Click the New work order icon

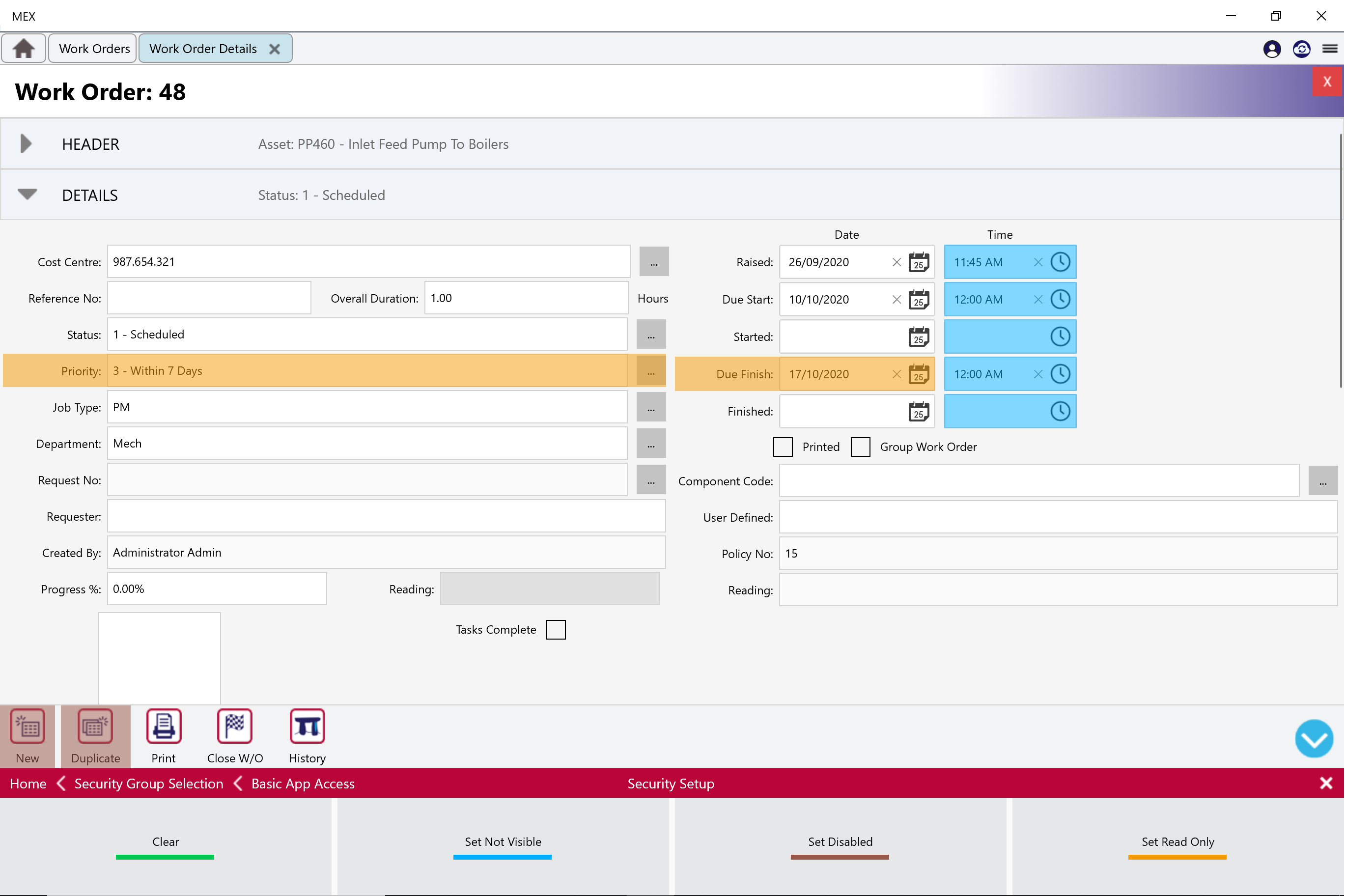[x=28, y=727]
